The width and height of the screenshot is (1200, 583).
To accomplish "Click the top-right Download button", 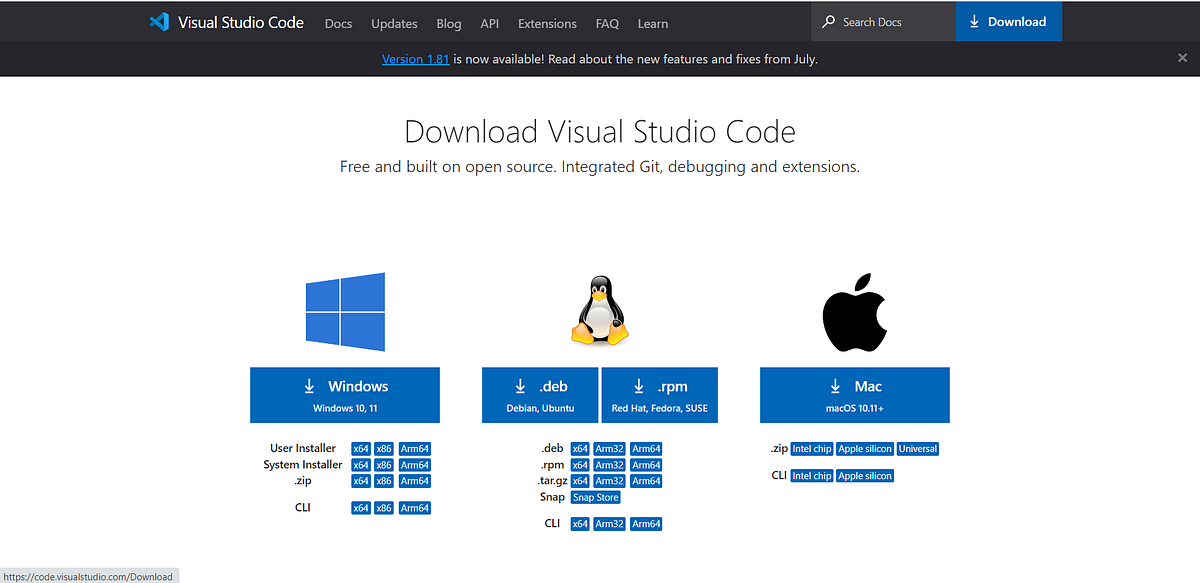I will pos(1009,22).
